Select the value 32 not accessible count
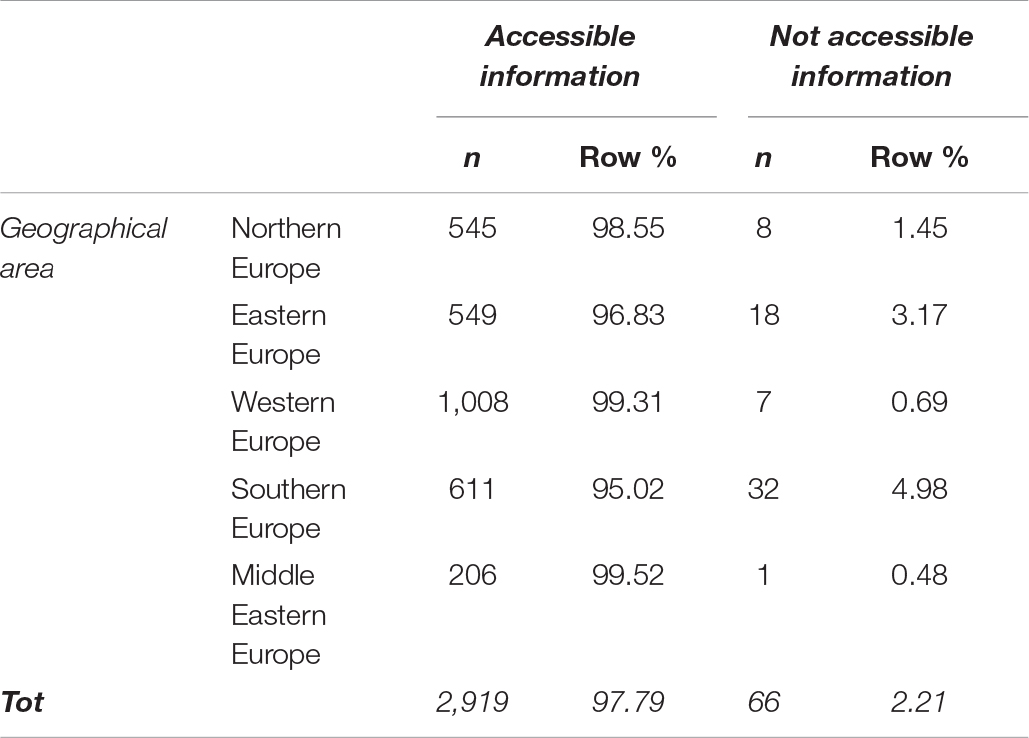The width and height of the screenshot is (1029, 738). click(x=763, y=489)
